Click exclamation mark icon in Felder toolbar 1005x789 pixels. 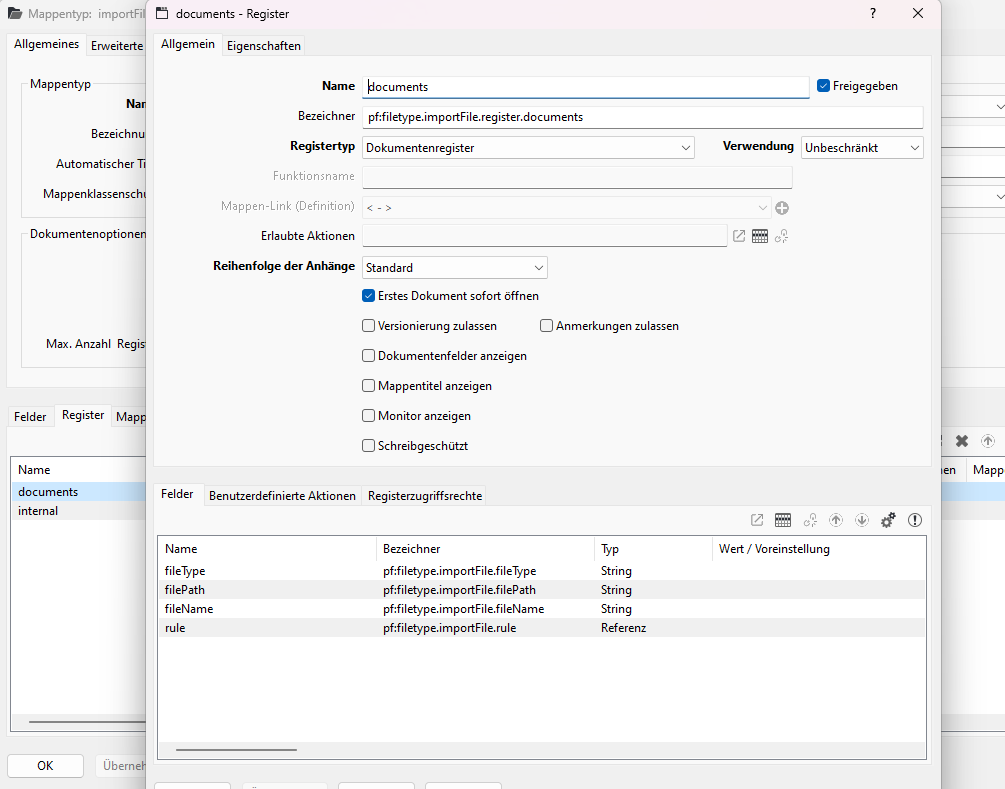pos(915,520)
